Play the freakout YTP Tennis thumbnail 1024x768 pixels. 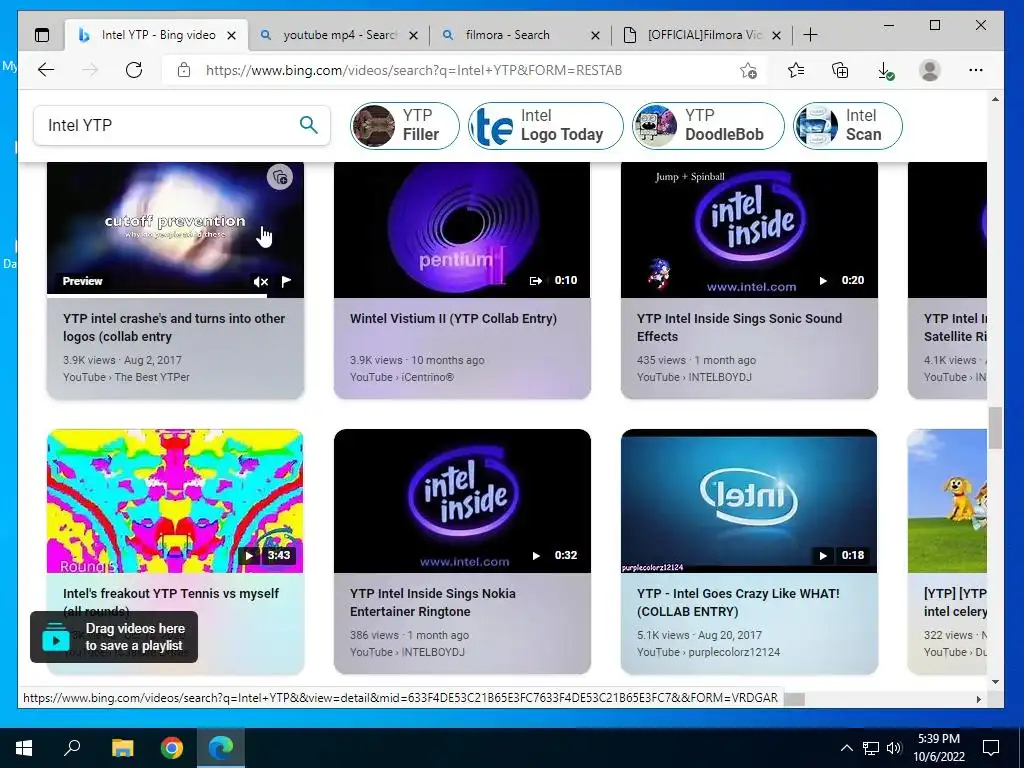[175, 501]
